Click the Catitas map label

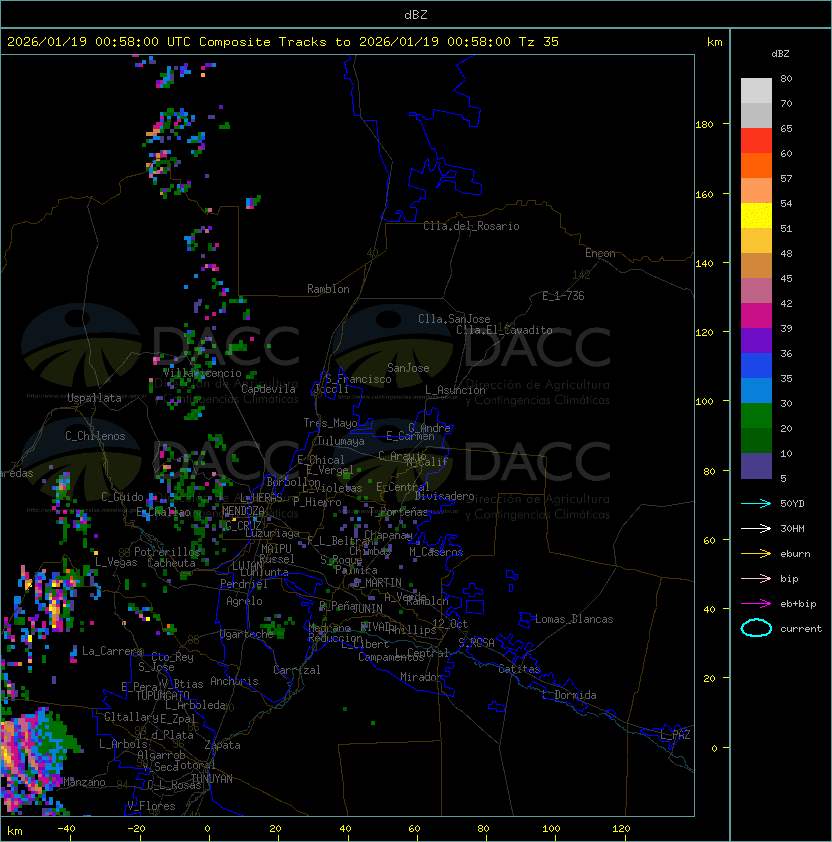[519, 669]
